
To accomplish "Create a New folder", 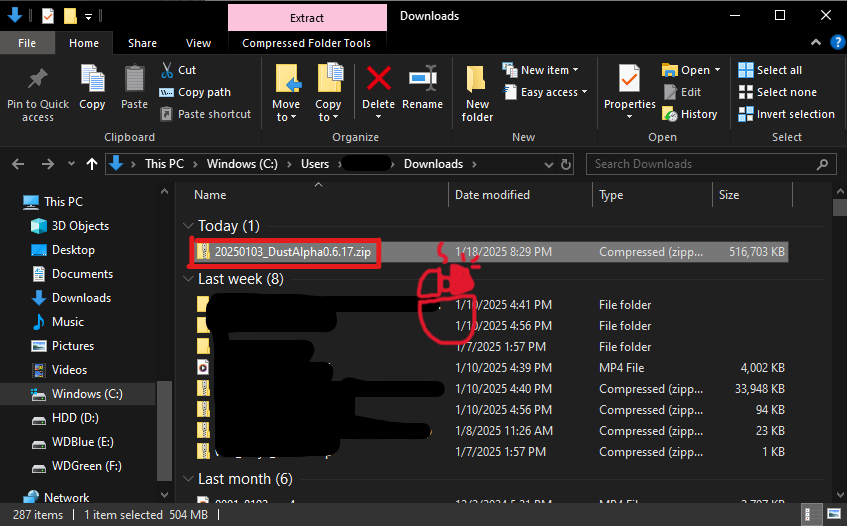I will (477, 94).
